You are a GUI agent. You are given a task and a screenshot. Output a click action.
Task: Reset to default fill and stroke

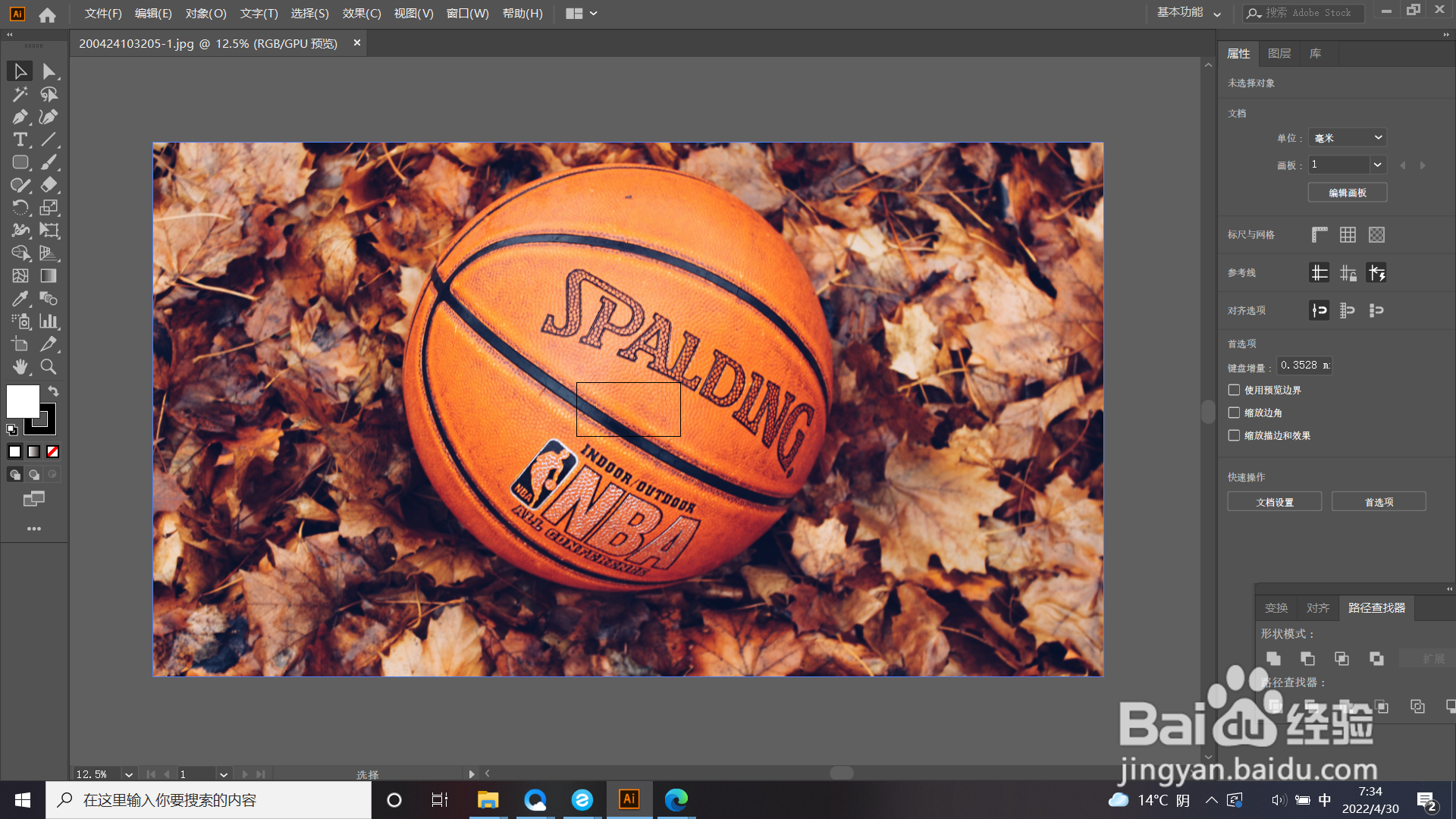click(x=12, y=430)
